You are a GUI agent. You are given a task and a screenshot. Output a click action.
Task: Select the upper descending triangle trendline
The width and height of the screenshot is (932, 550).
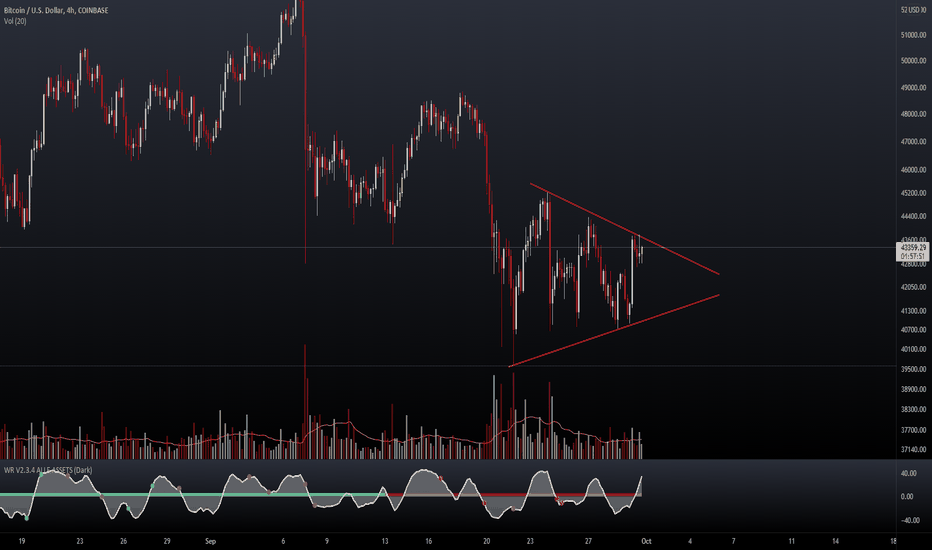(x=625, y=229)
